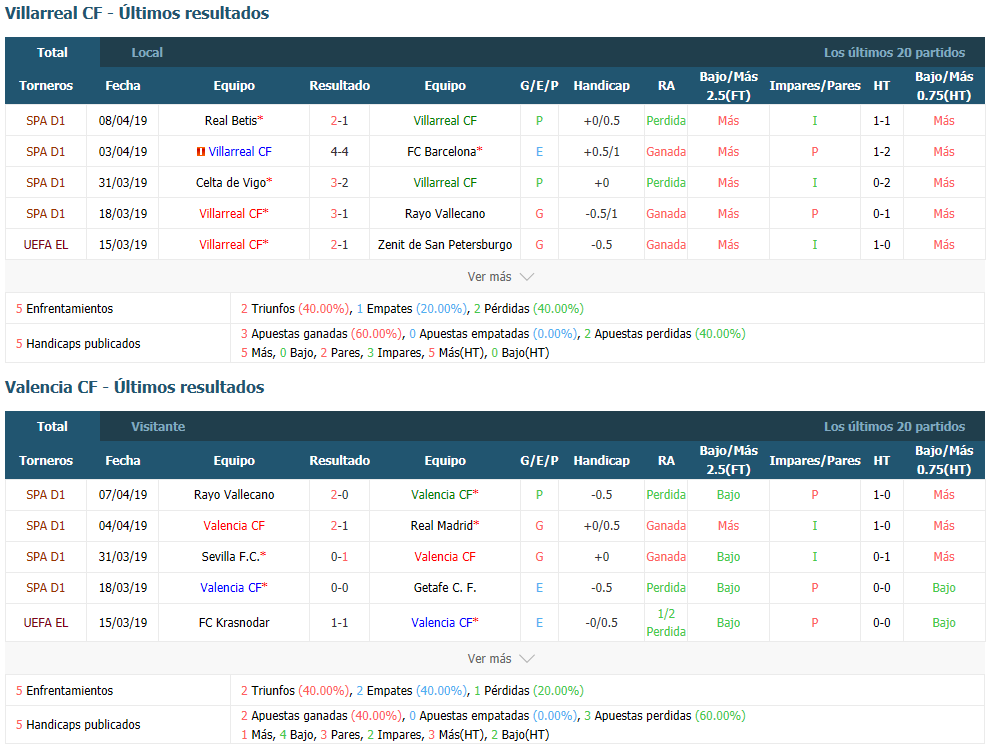991x751 pixels.
Task: Open 'Los últimos 20 partidos' in Villarreal section
Action: tap(894, 52)
